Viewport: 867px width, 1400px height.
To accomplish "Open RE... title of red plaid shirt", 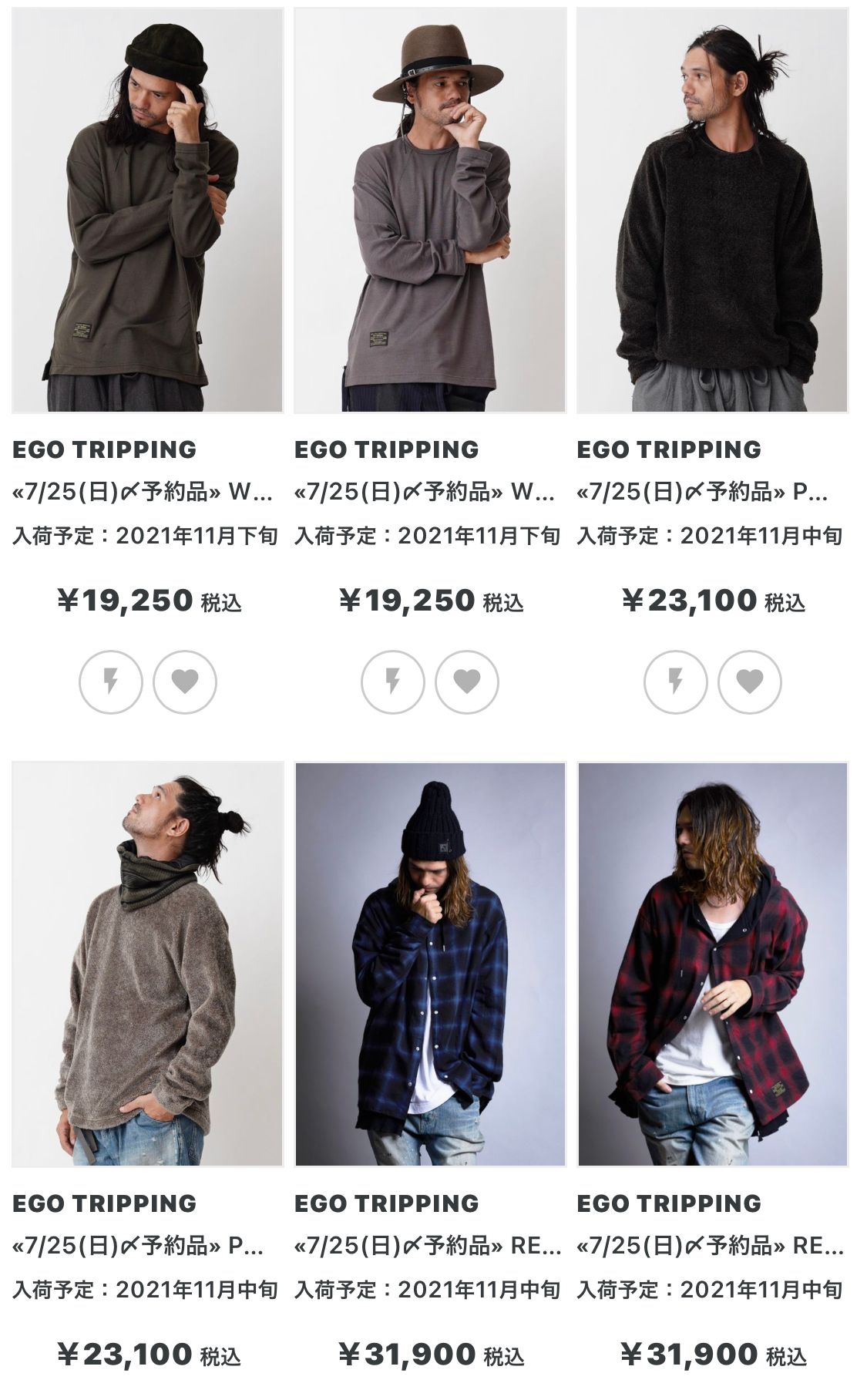I will tap(711, 1245).
